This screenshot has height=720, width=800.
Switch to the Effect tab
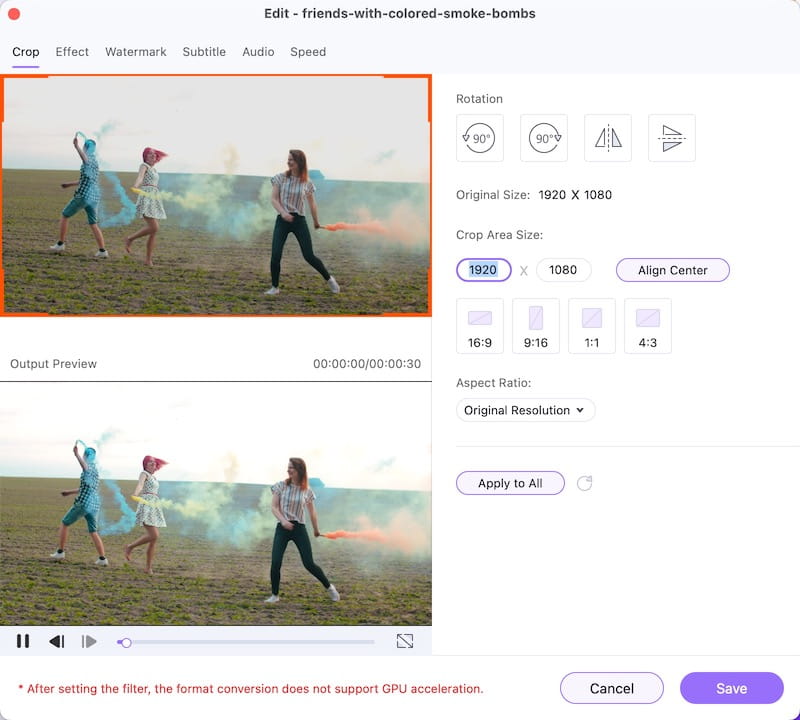[72, 52]
